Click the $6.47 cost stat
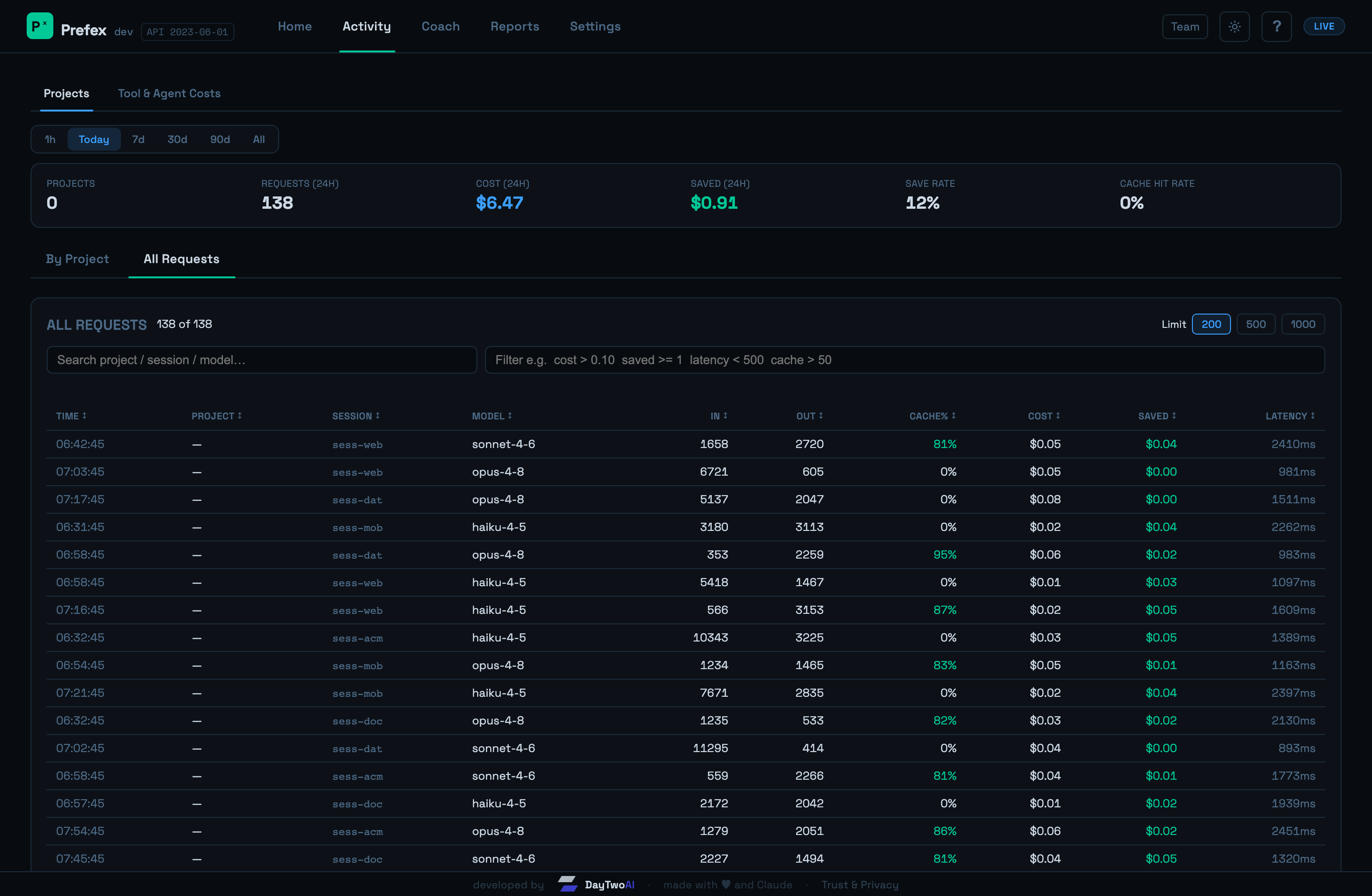Image resolution: width=1372 pixels, height=896 pixels. coord(499,203)
